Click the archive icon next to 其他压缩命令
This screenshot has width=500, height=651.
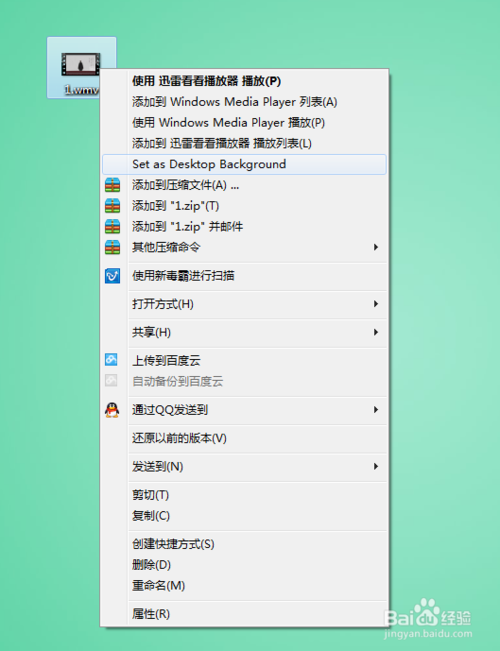(112, 247)
